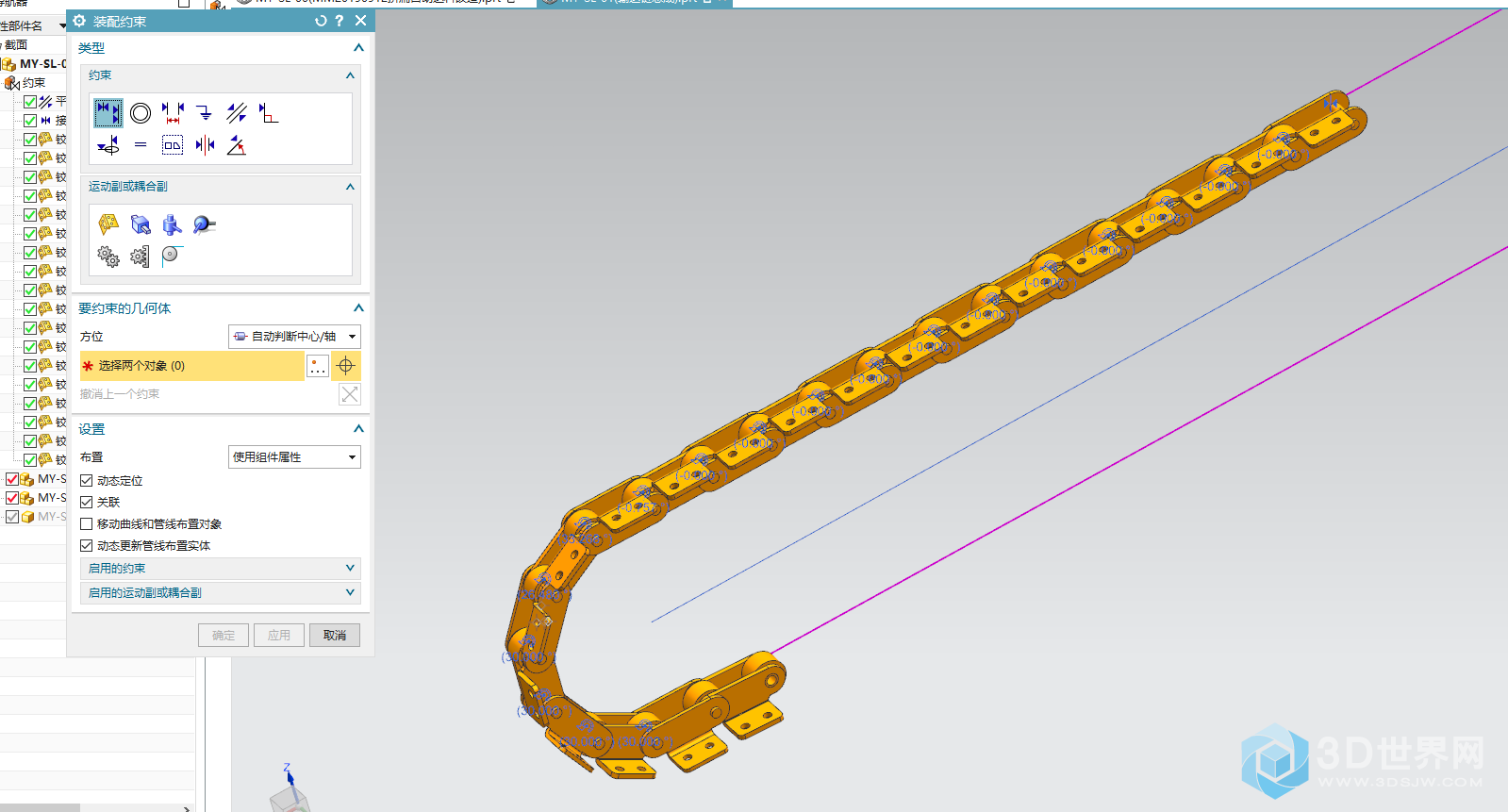Click the 取消 button

[335, 636]
